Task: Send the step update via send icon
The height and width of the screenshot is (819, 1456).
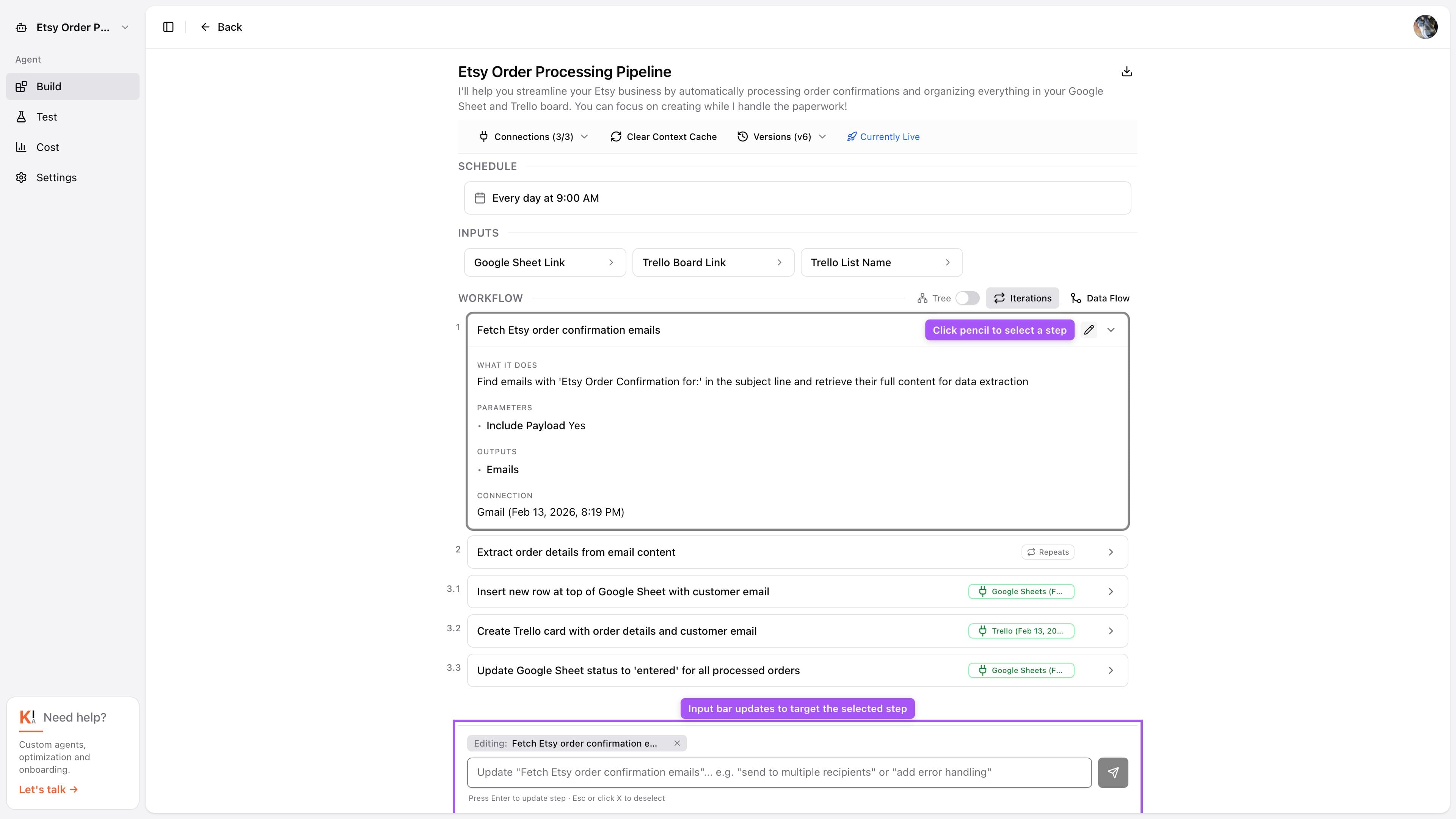Action: (x=1113, y=772)
